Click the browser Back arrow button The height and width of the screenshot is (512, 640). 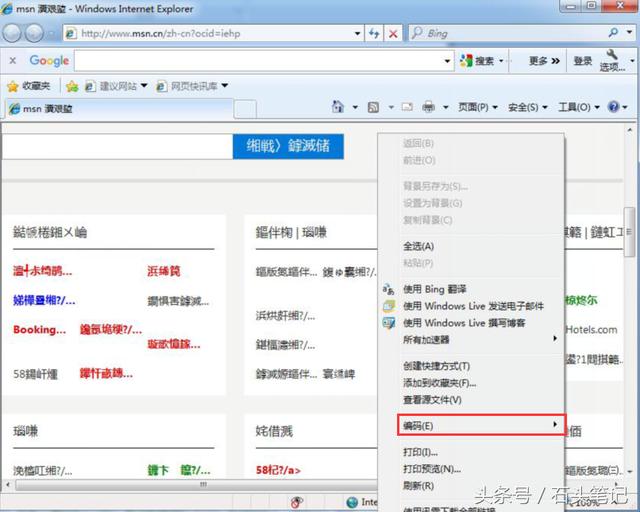tap(12, 33)
